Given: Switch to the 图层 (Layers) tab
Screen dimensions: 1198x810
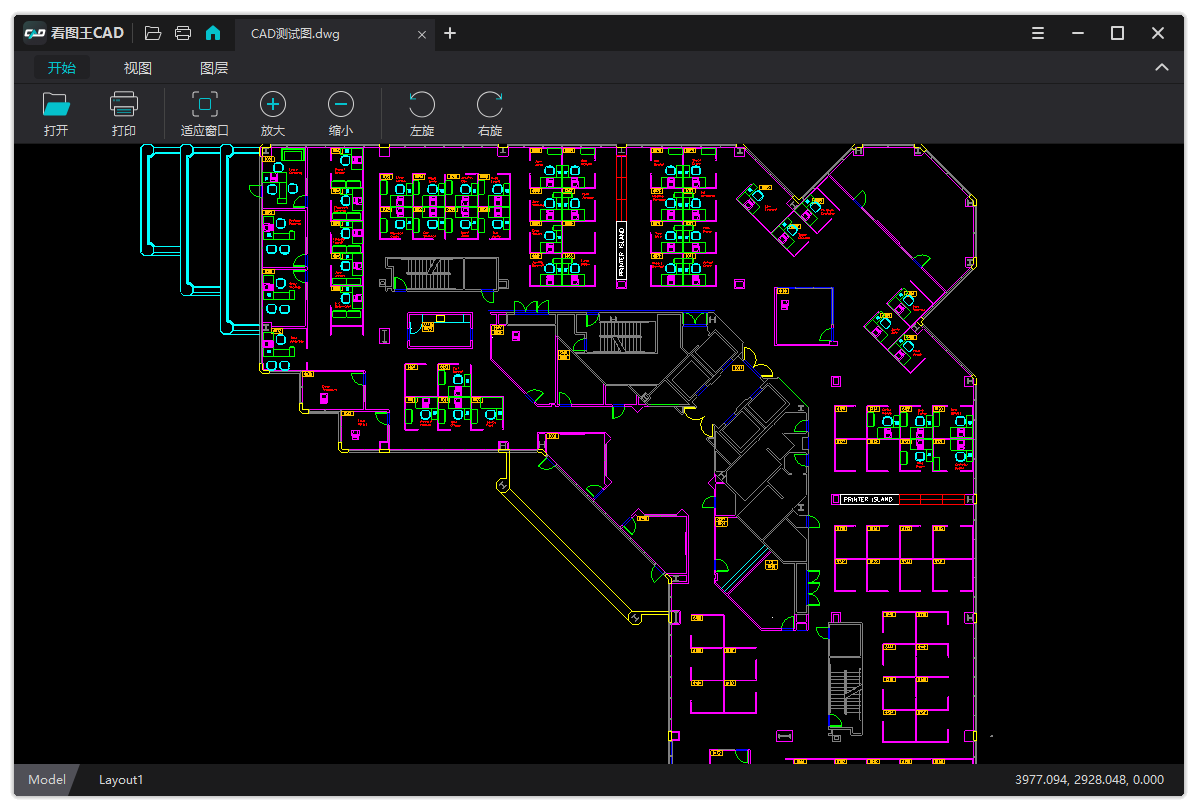Looking at the screenshot, I should click(214, 68).
